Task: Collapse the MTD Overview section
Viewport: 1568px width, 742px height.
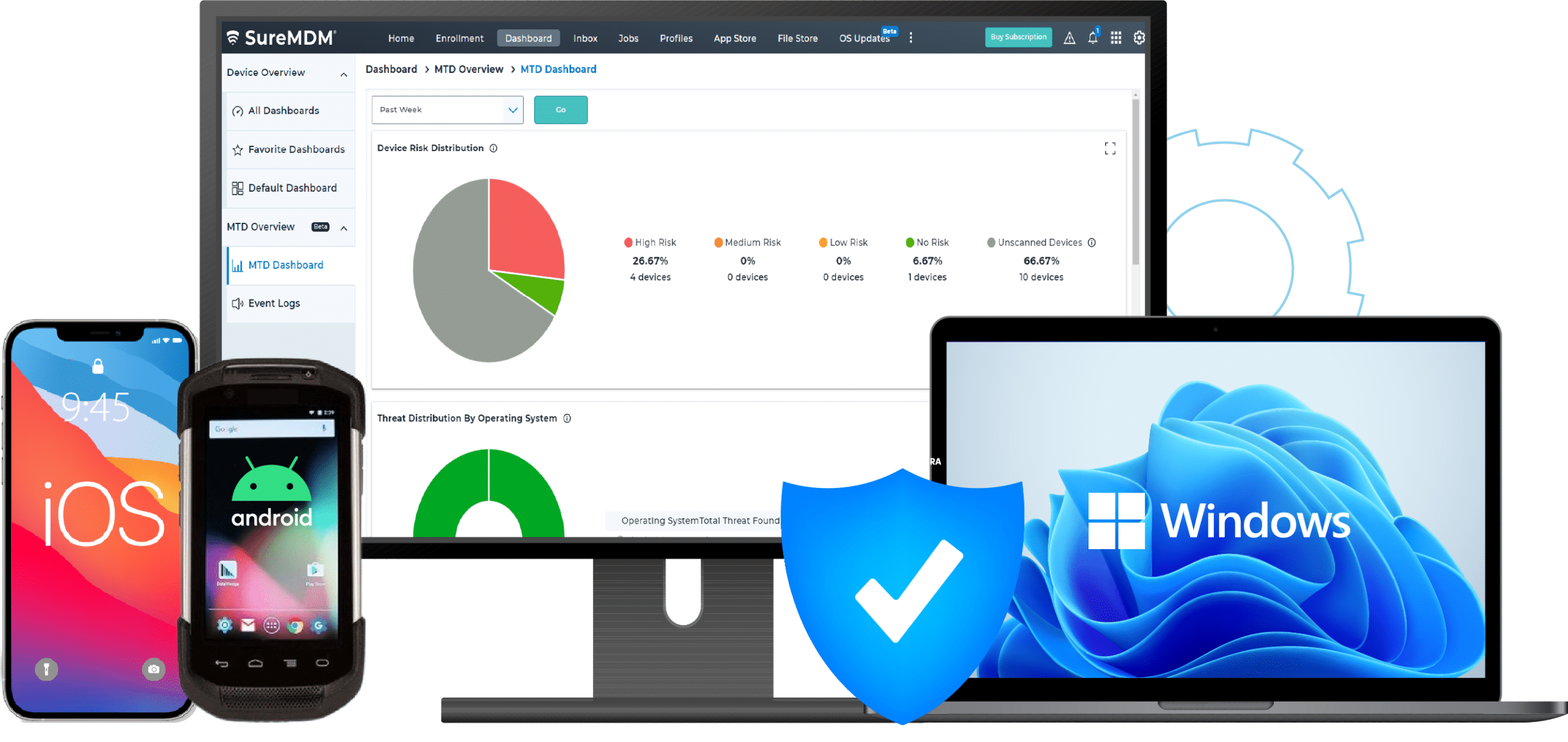Action: [x=344, y=228]
